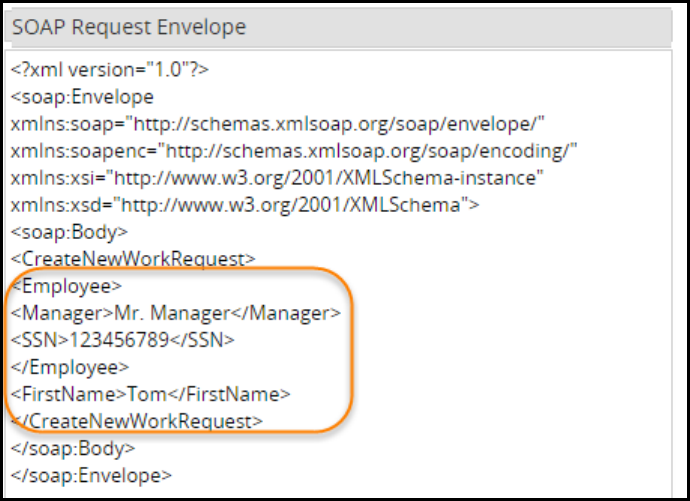Image resolution: width=690 pixels, height=501 pixels.
Task: Click the xml version declaration line
Action: click(109, 71)
